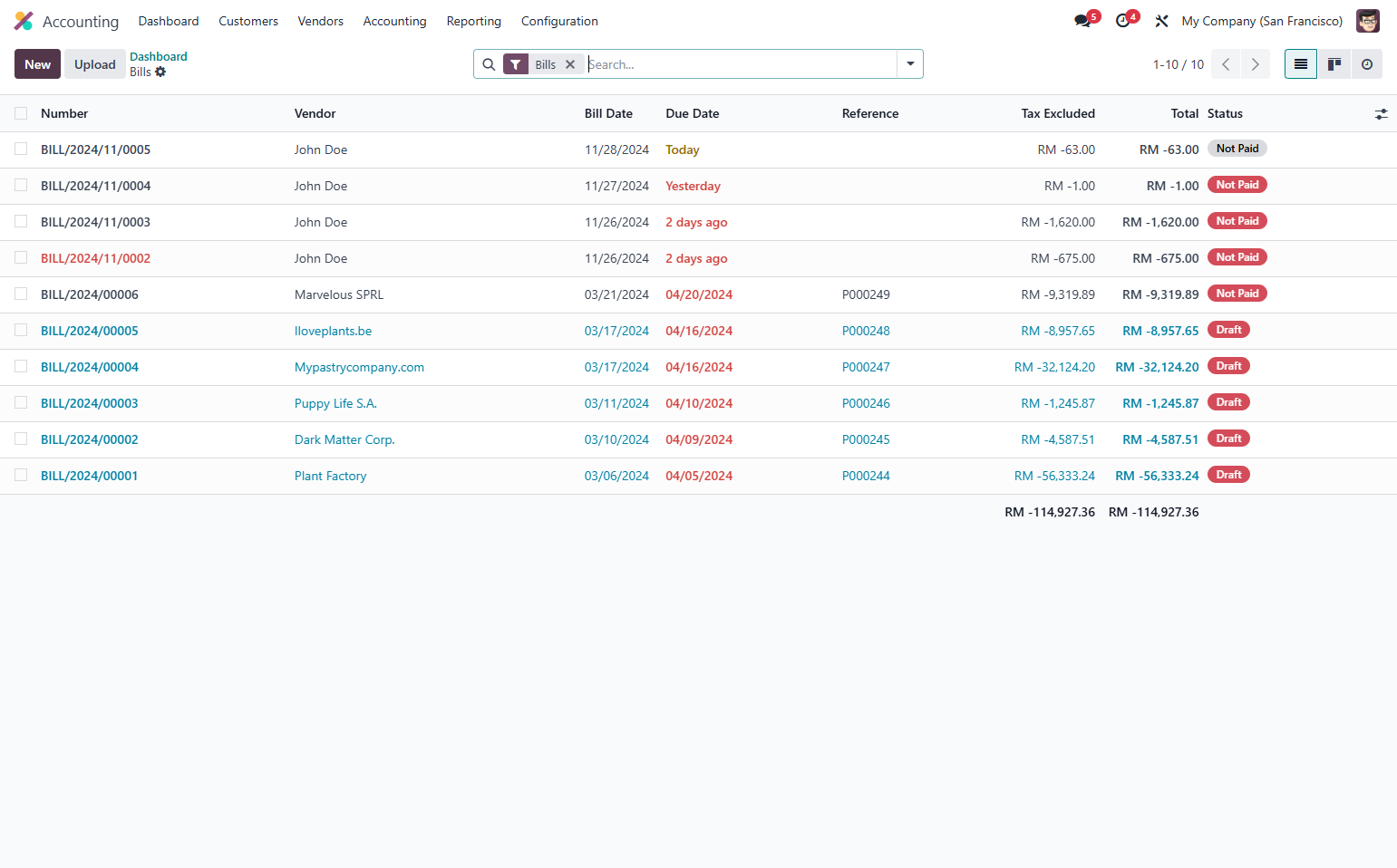Switch to list view
Image resolution: width=1397 pixels, height=868 pixels.
pos(1301,64)
